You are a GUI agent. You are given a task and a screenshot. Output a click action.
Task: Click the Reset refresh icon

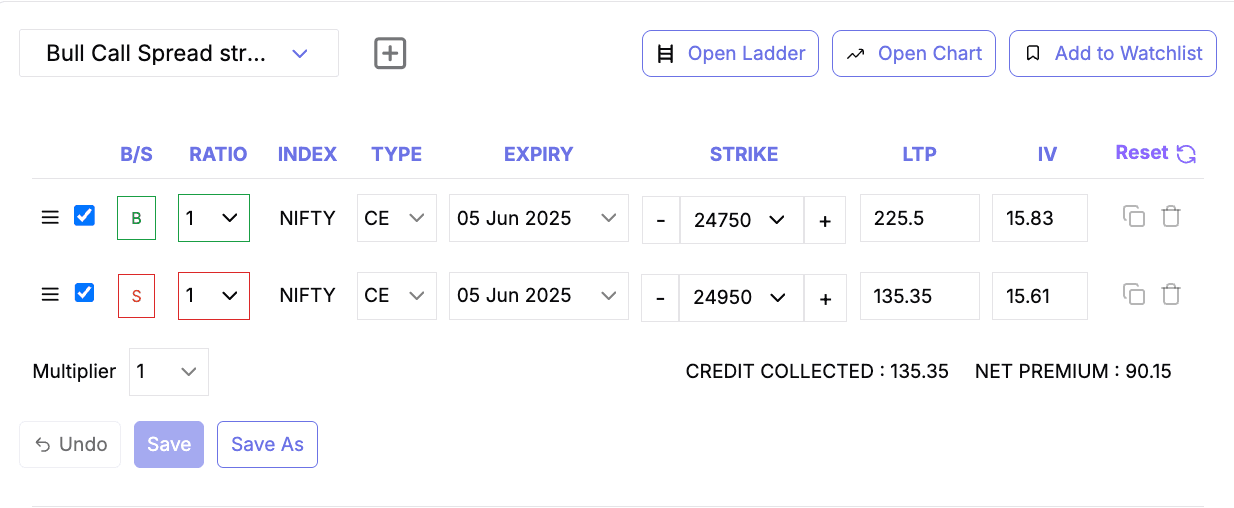click(x=1186, y=154)
